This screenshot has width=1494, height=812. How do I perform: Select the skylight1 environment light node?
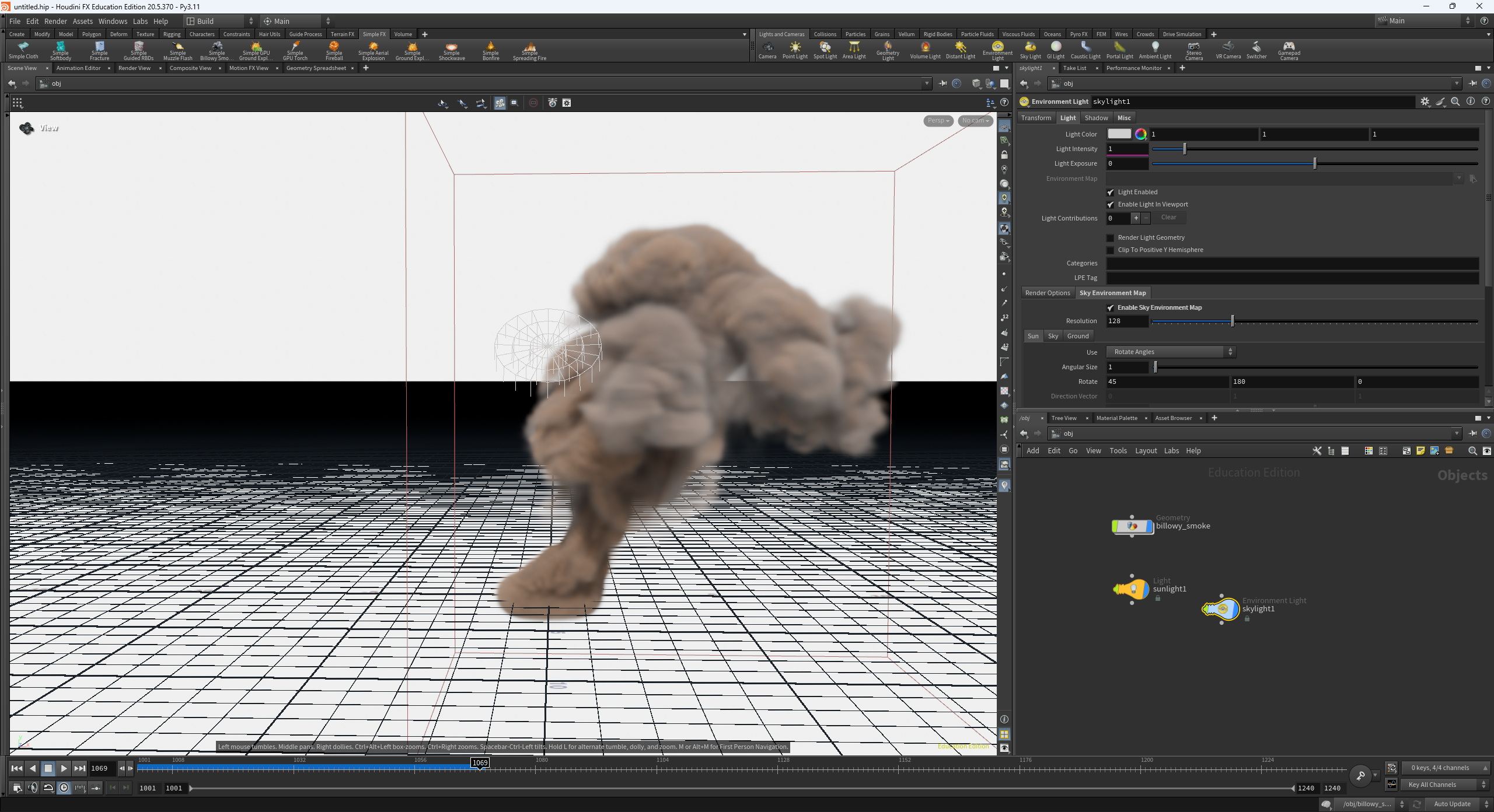pyautogui.click(x=1221, y=609)
